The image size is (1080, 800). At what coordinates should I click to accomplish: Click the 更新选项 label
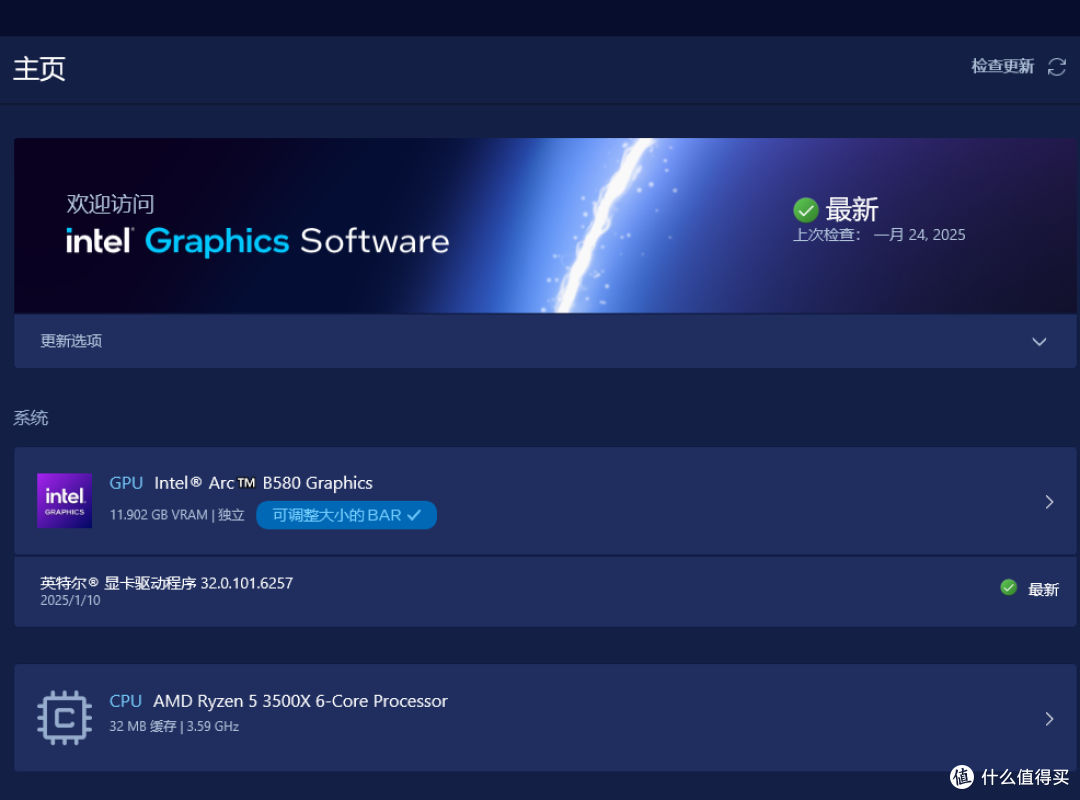pos(71,341)
